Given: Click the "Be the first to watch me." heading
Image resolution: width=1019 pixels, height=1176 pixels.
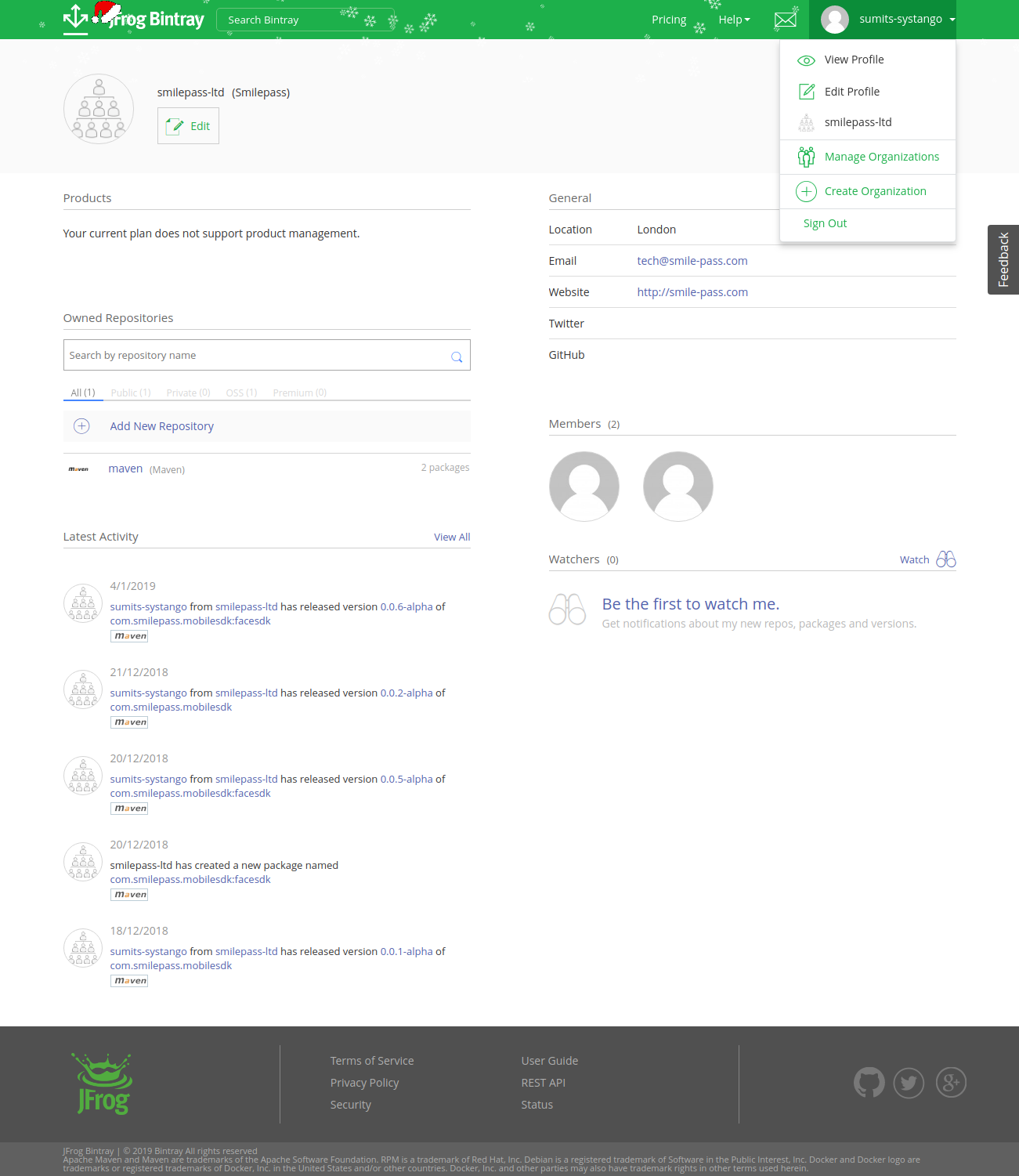Looking at the screenshot, I should 691,604.
